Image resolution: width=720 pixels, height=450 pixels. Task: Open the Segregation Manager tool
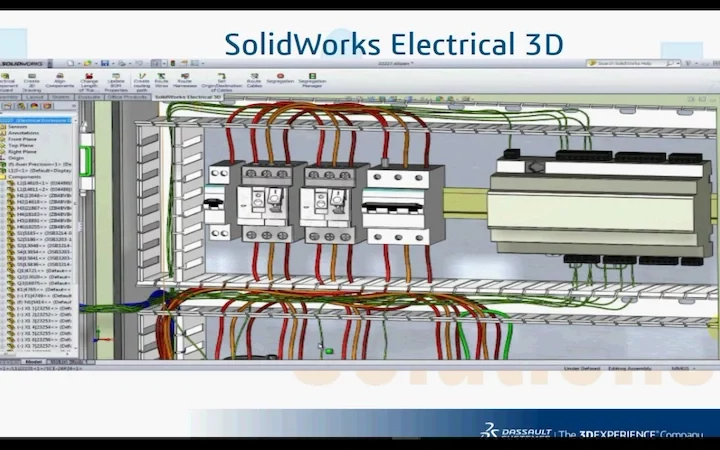click(x=312, y=80)
